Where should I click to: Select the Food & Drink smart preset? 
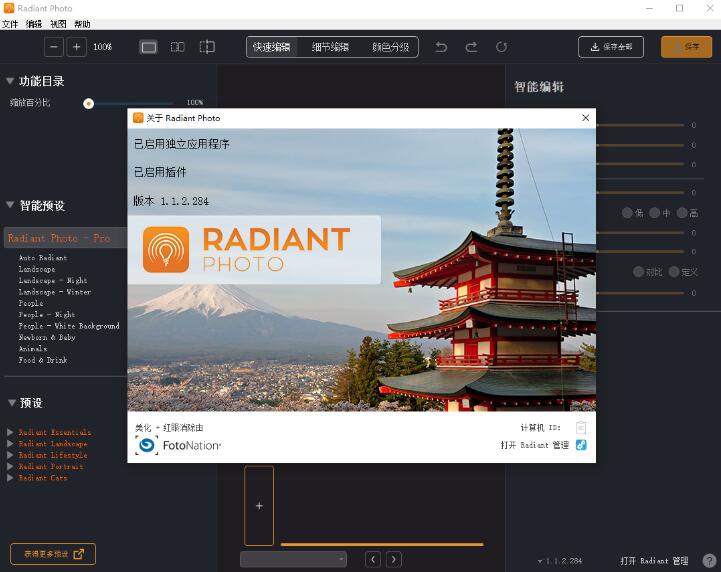[43, 360]
